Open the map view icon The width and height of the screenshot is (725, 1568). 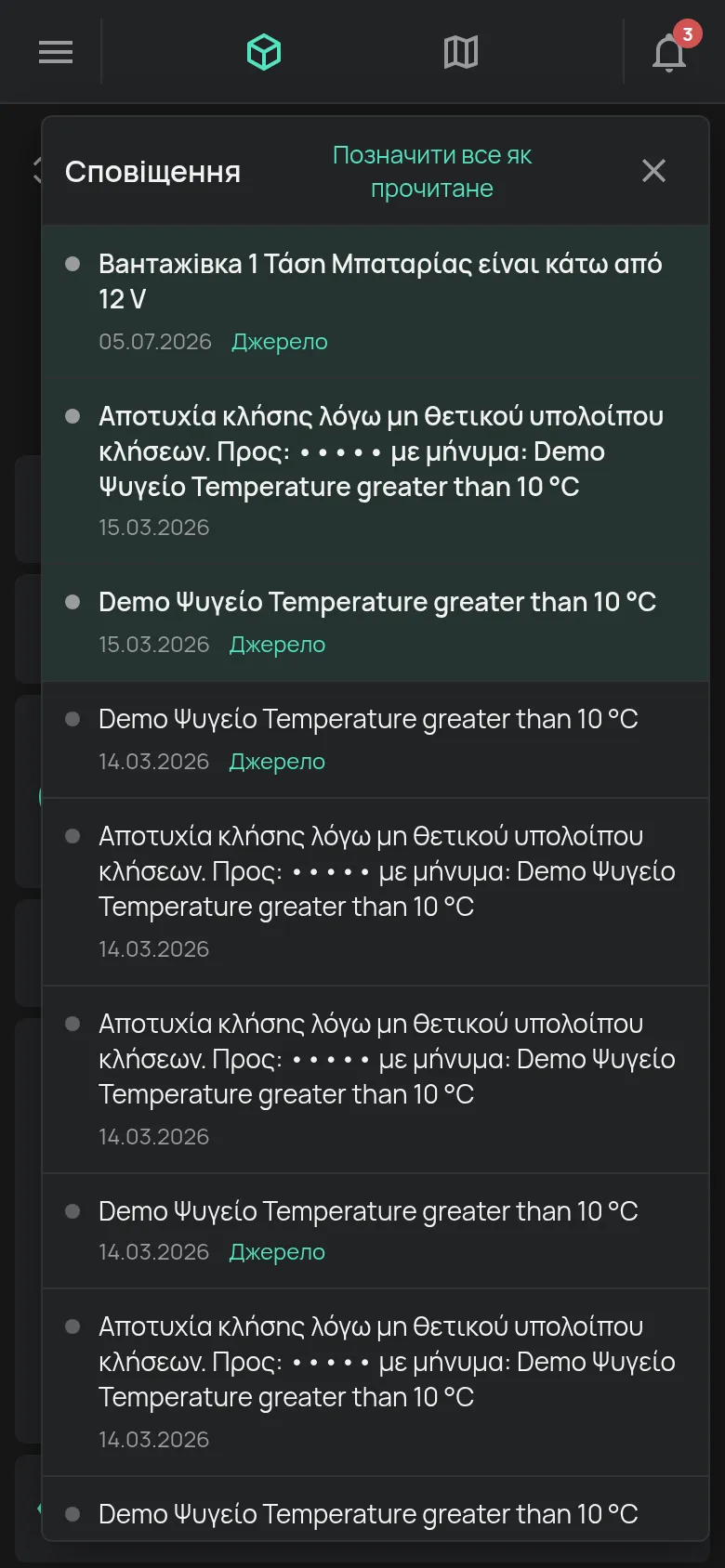[x=461, y=52]
